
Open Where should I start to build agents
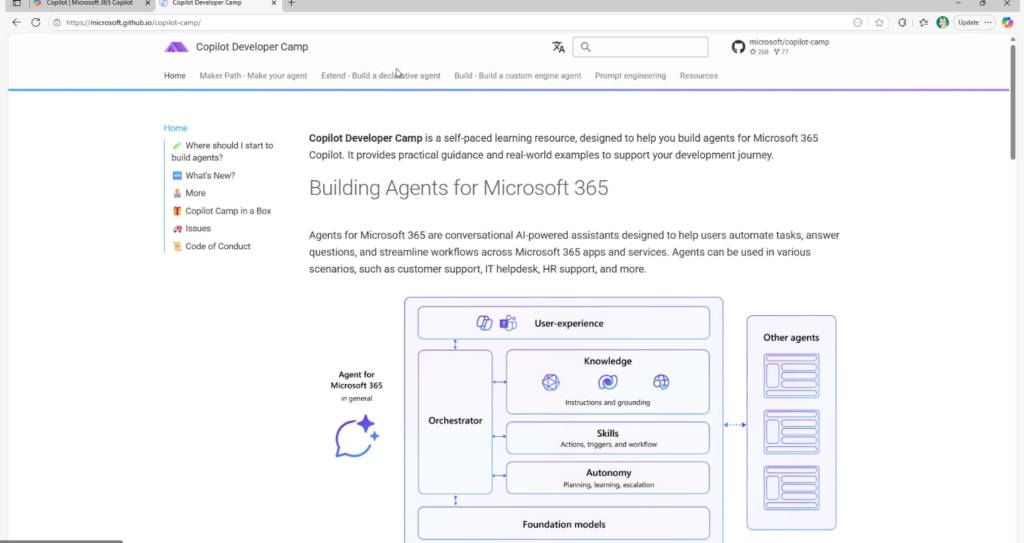point(222,152)
